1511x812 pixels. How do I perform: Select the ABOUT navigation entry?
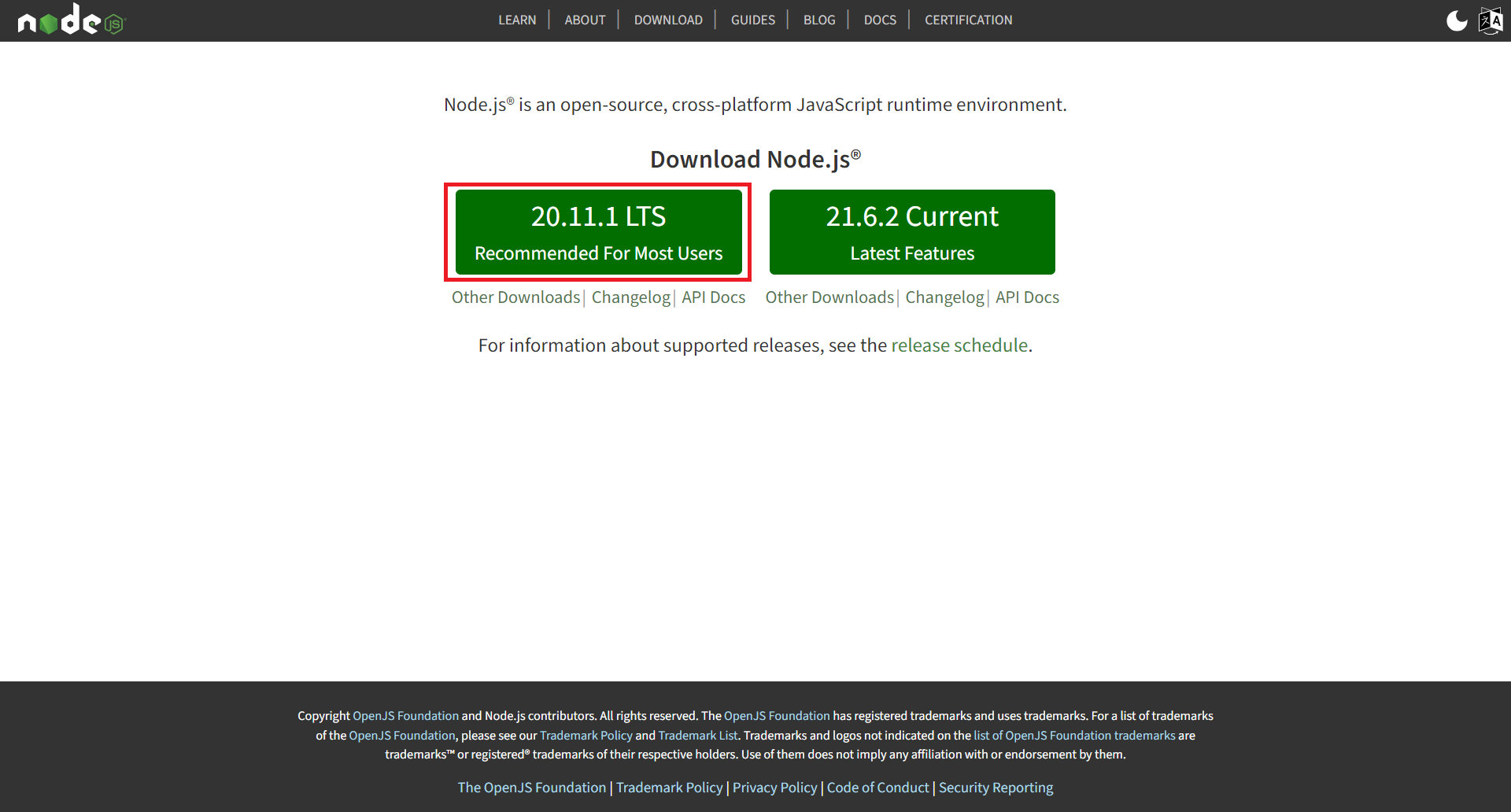click(x=585, y=20)
